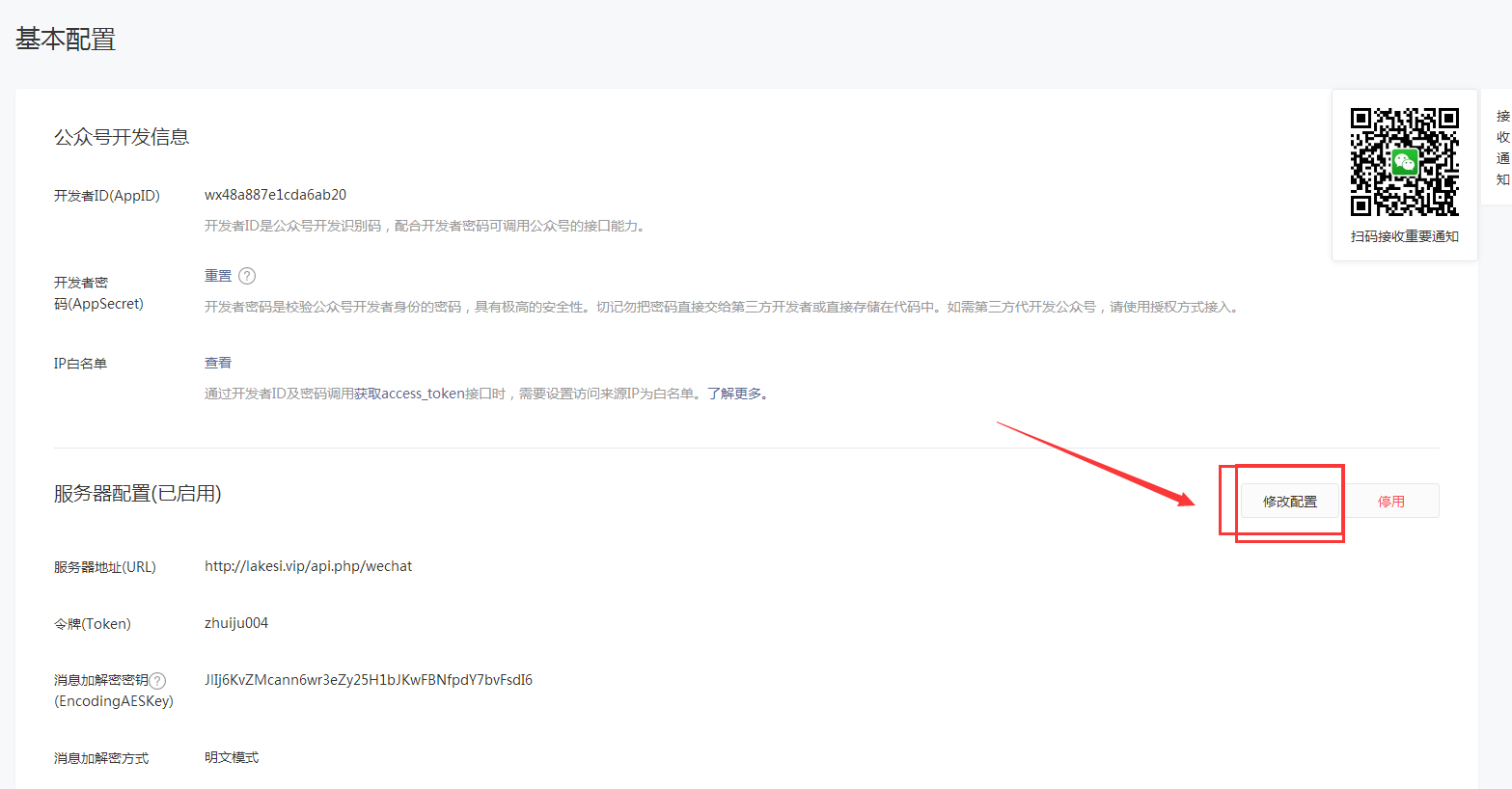Click the 令牌(Token) label

[x=93, y=624]
